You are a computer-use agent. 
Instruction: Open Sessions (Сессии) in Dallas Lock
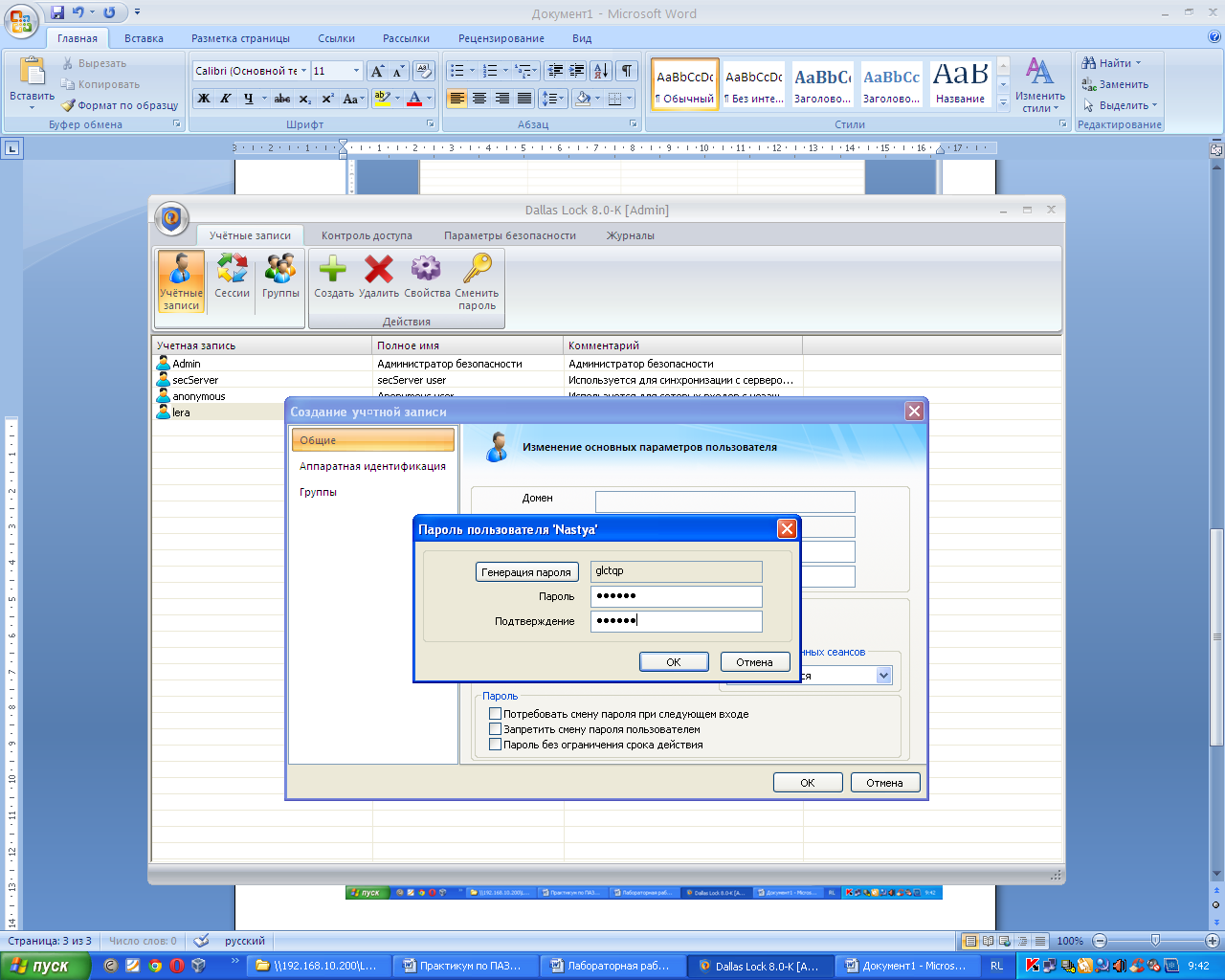(232, 278)
